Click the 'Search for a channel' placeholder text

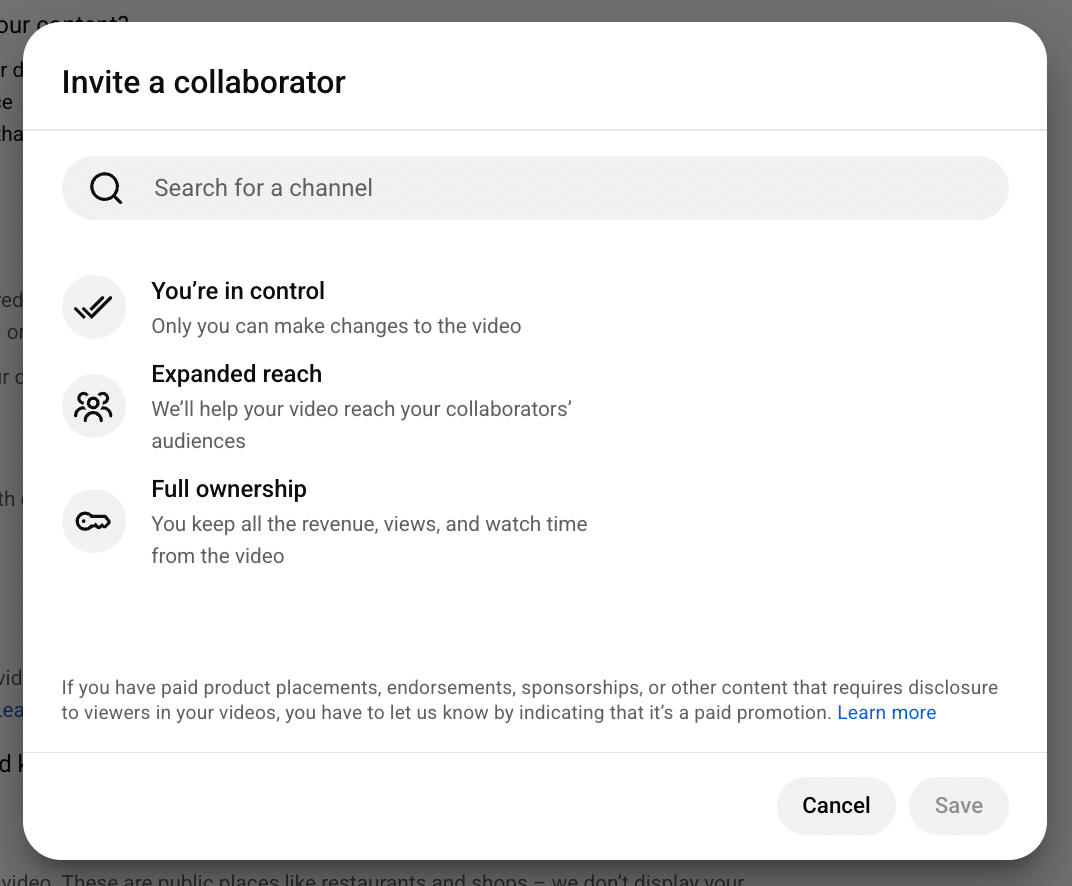[263, 187]
